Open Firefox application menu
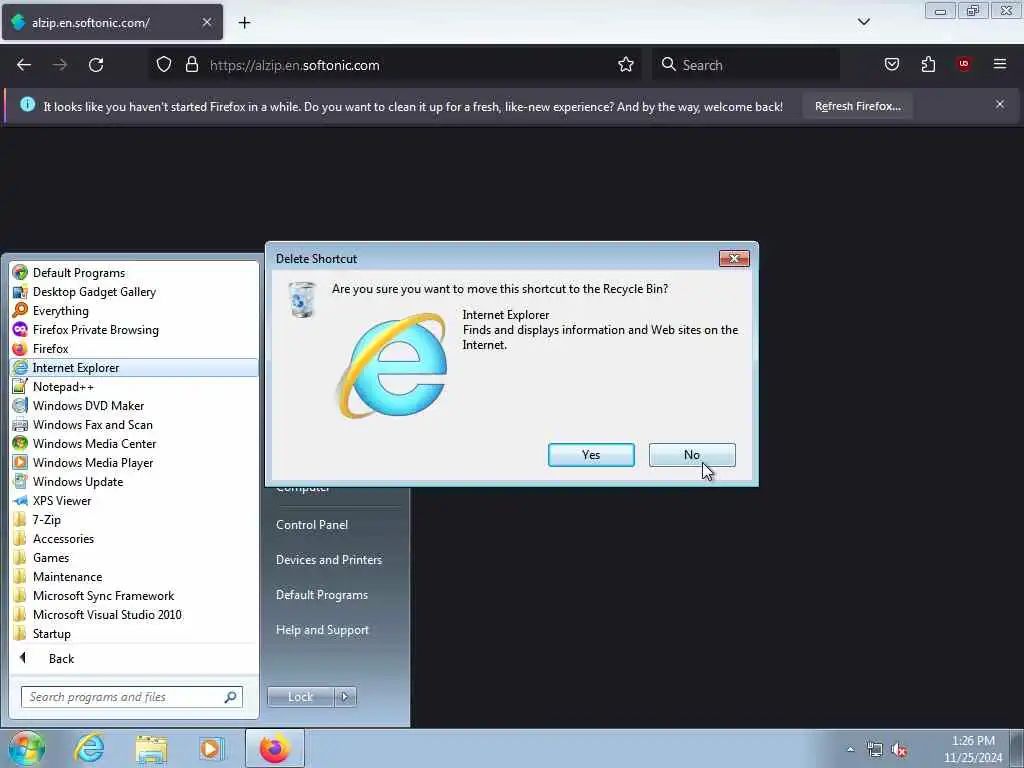The width and height of the screenshot is (1024, 768). 1000,65
